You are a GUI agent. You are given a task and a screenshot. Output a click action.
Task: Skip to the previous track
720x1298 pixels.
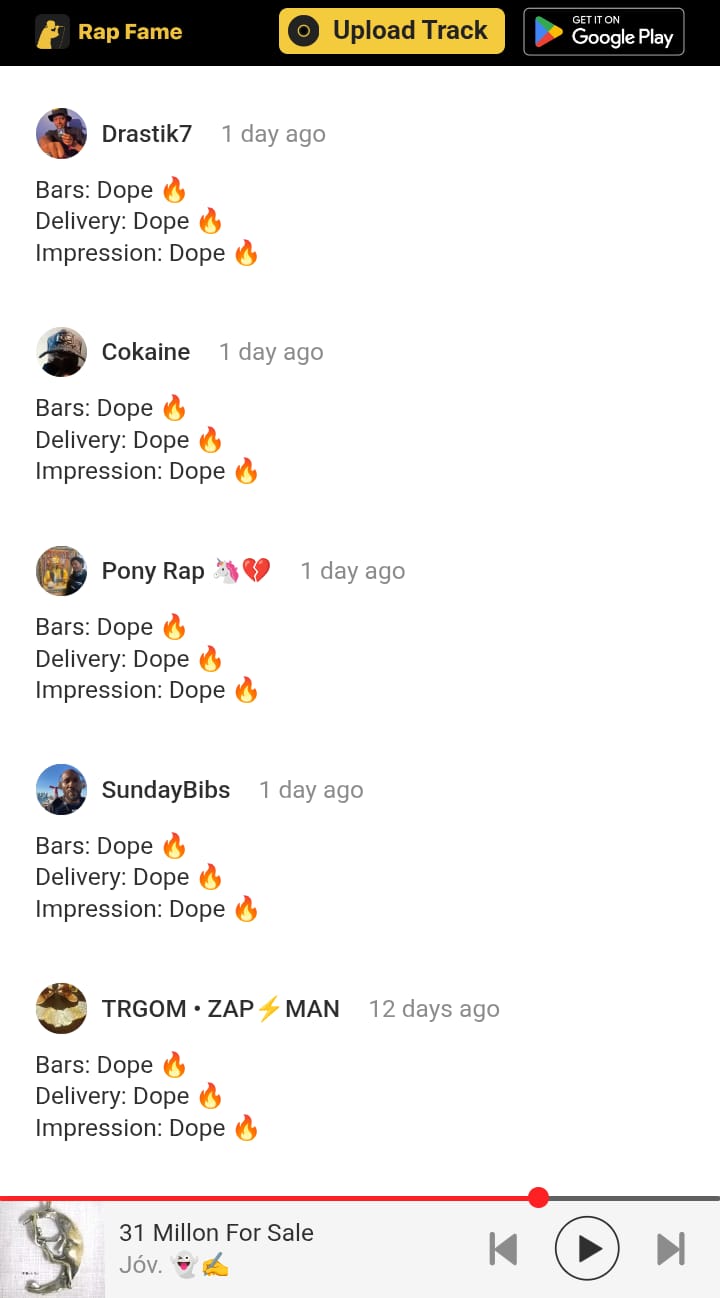coord(503,1249)
